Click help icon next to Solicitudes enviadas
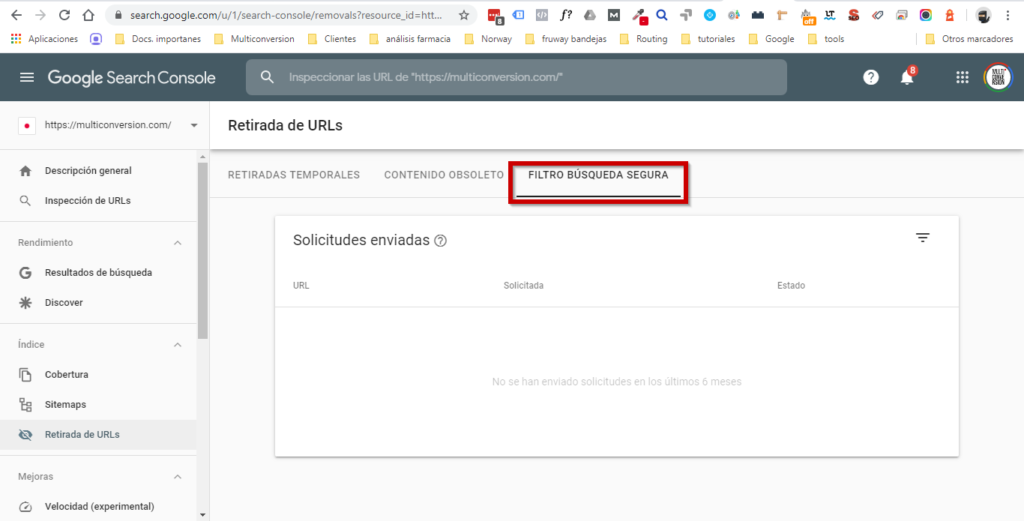The width and height of the screenshot is (1024, 521). coord(441,241)
